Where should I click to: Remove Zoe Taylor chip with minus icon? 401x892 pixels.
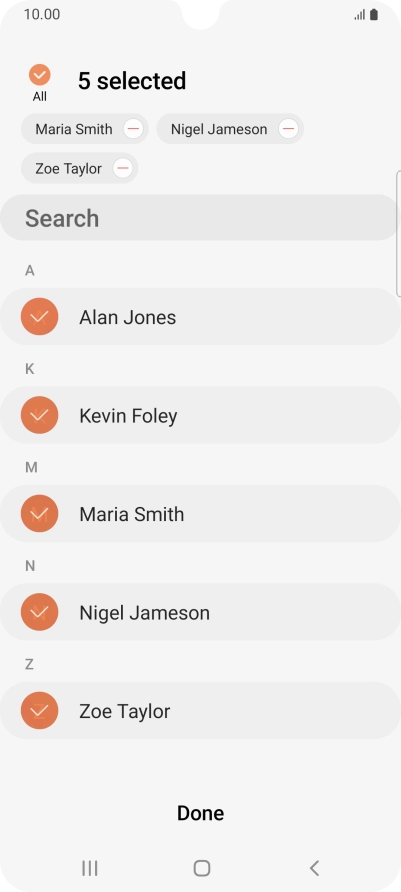click(x=123, y=168)
